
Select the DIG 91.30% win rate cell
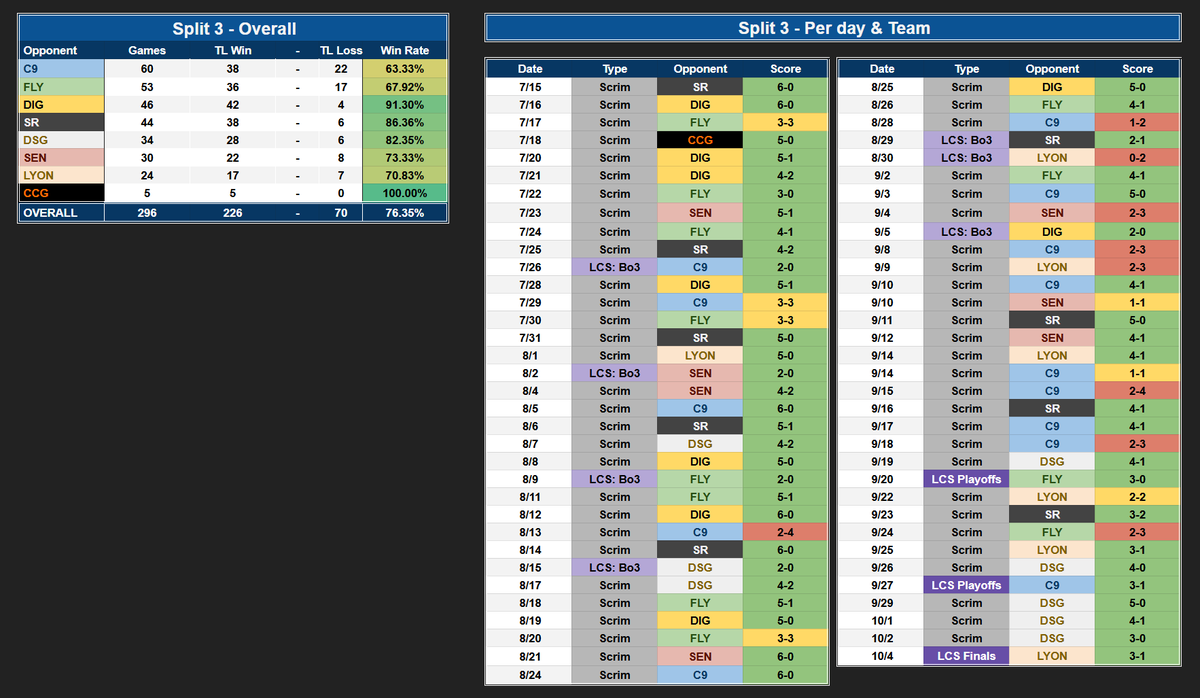point(405,104)
